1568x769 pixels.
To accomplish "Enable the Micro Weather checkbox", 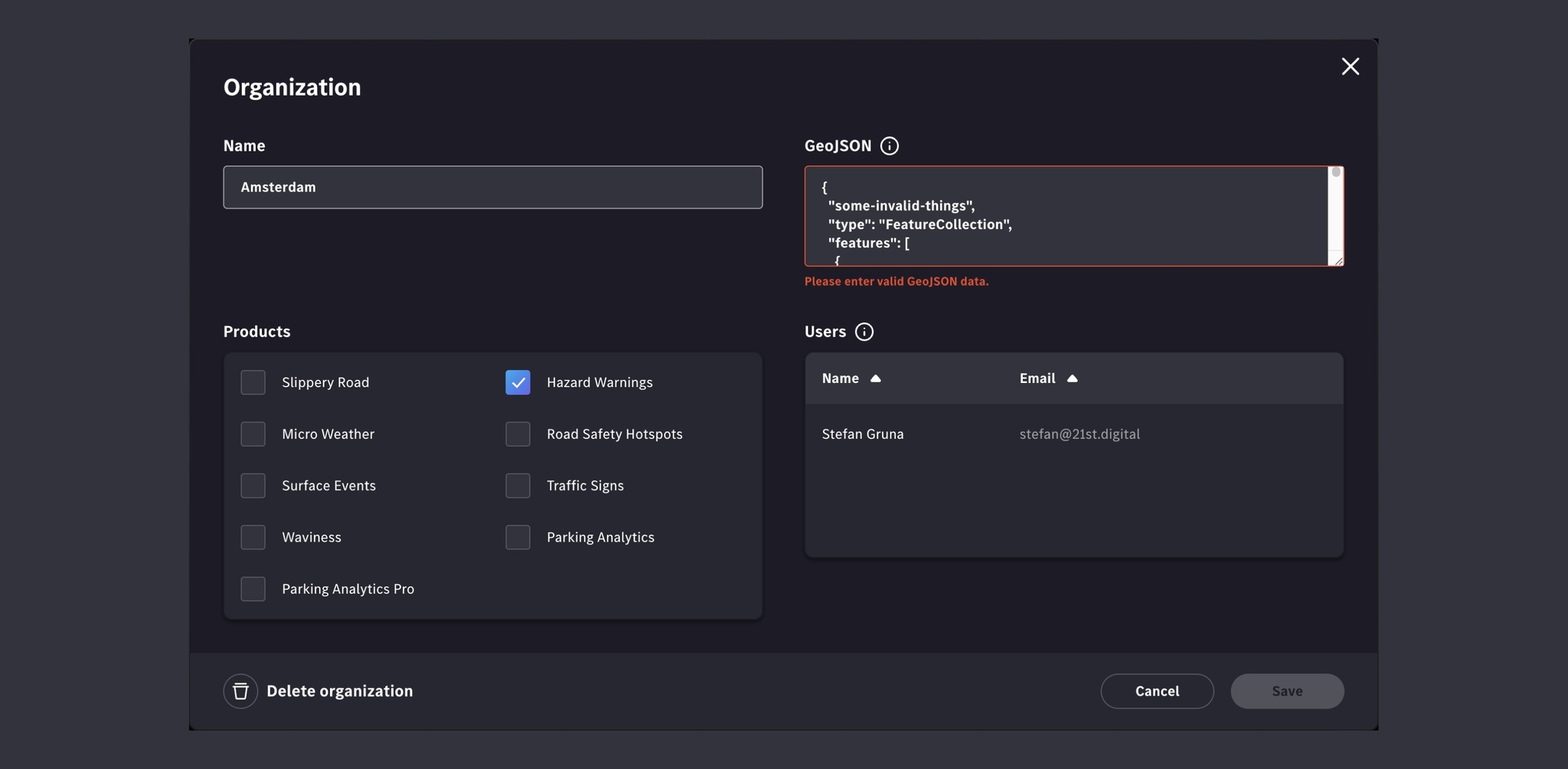I will click(253, 434).
